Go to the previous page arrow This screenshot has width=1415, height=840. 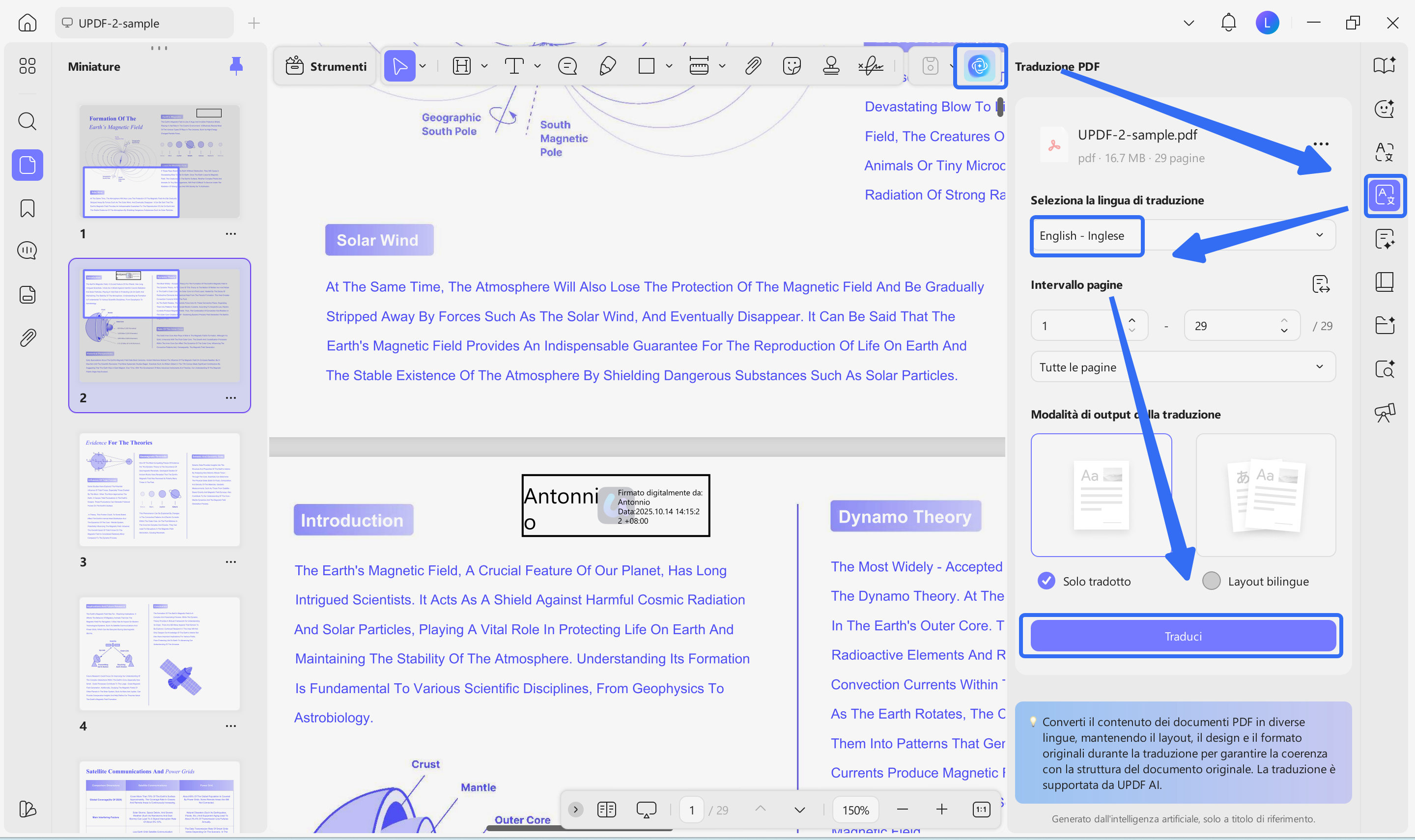[x=760, y=810]
